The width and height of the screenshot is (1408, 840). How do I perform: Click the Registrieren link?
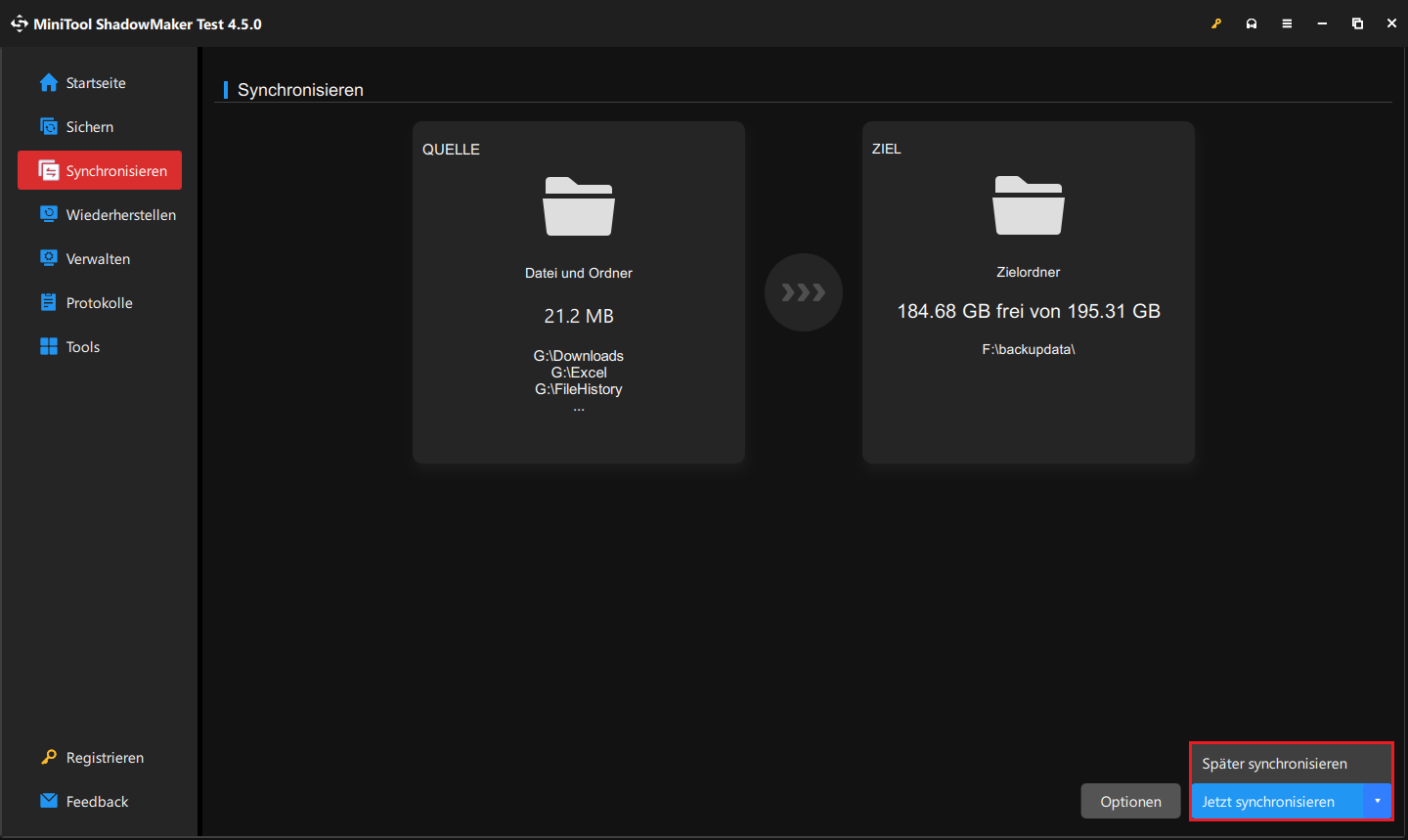coord(105,757)
